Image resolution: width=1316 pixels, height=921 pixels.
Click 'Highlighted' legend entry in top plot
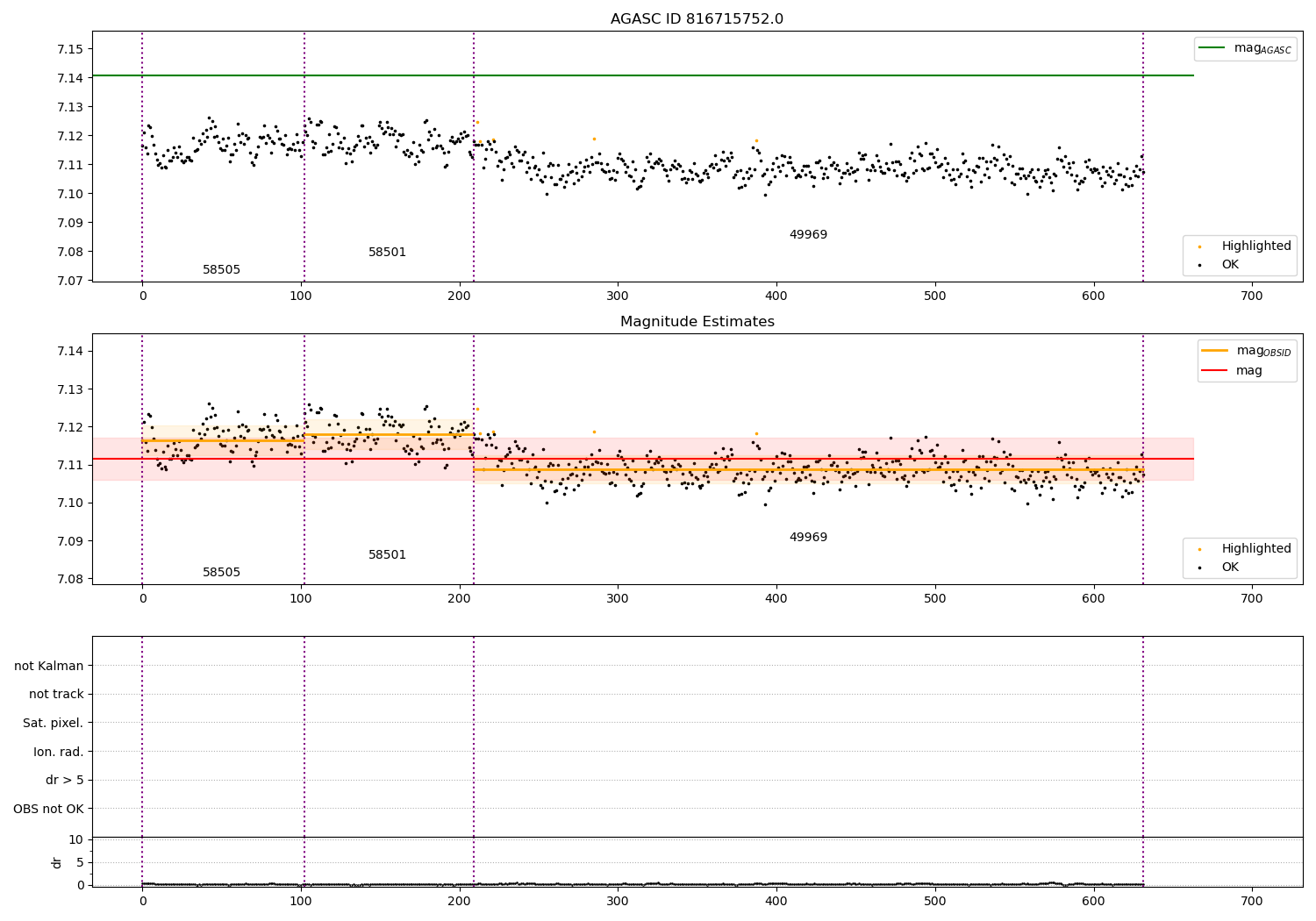[x=1256, y=246]
